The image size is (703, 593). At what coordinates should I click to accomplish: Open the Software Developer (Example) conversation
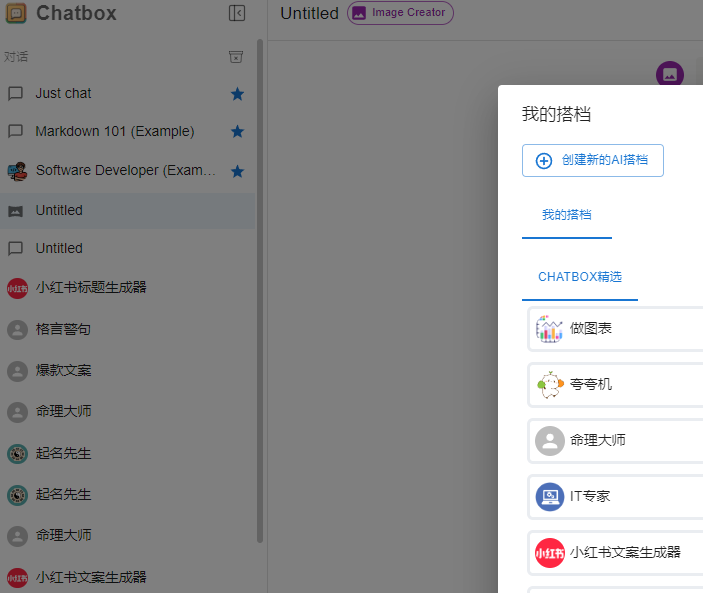(x=127, y=171)
